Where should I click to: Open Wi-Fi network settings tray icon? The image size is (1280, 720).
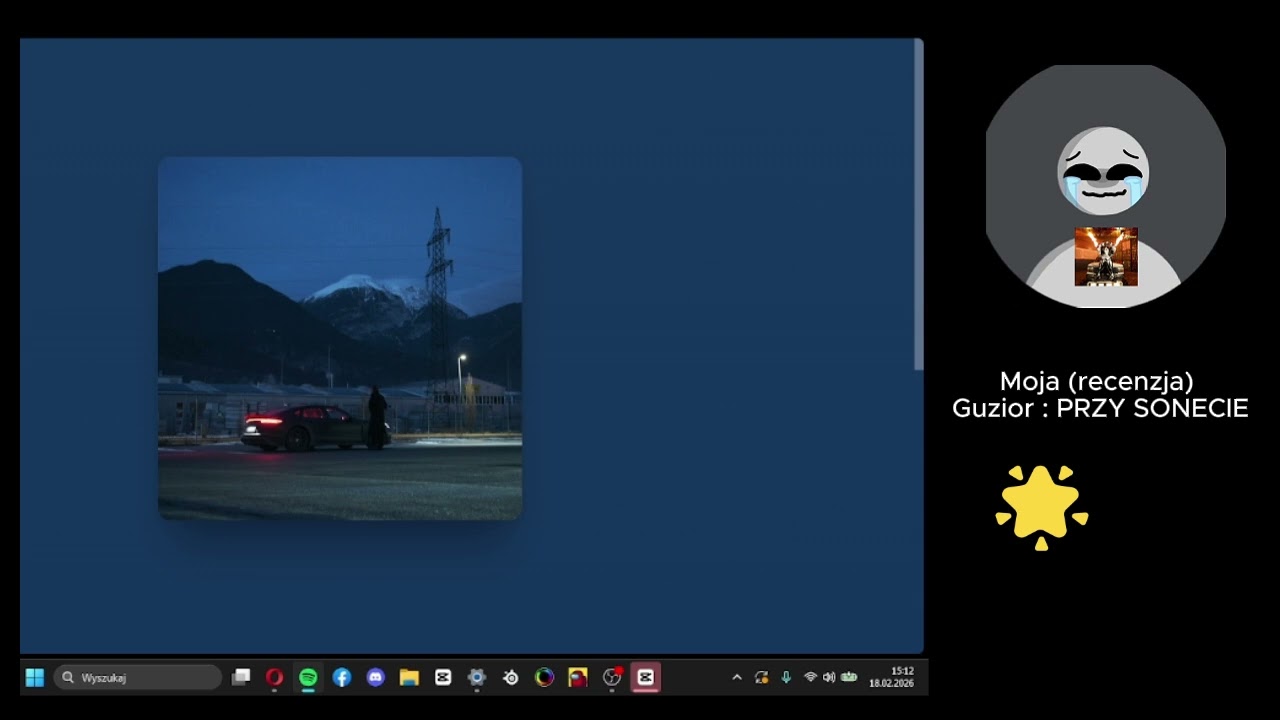click(810, 678)
